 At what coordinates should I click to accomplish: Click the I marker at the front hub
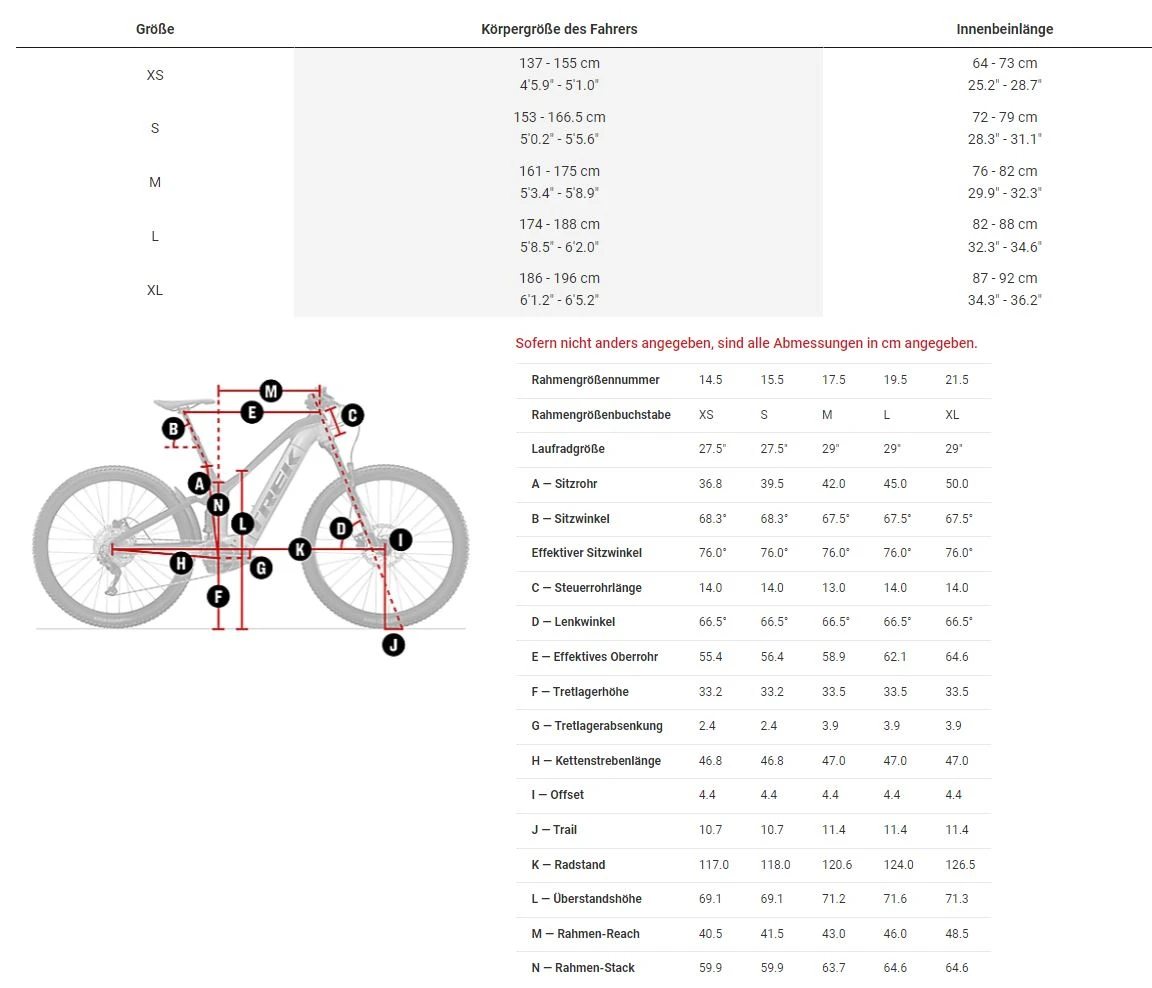[x=400, y=540]
